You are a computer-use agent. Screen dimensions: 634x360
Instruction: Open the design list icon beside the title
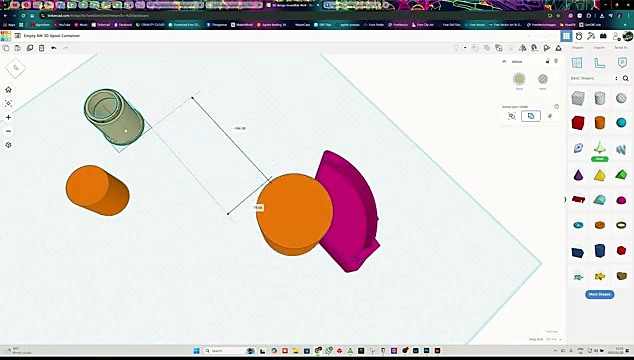point(17,36)
